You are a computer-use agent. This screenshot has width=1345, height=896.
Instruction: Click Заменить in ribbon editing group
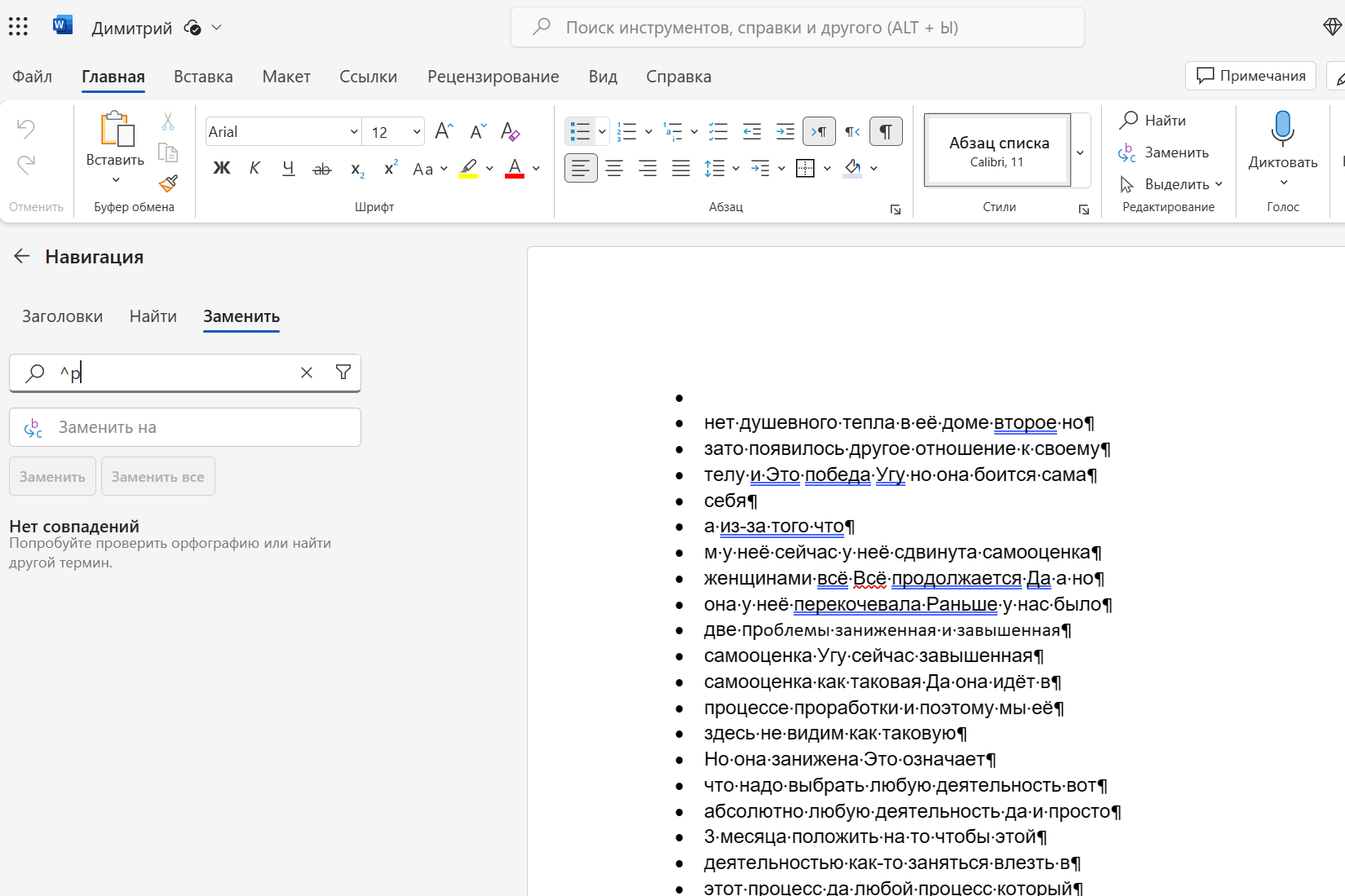pyautogui.click(x=1164, y=152)
